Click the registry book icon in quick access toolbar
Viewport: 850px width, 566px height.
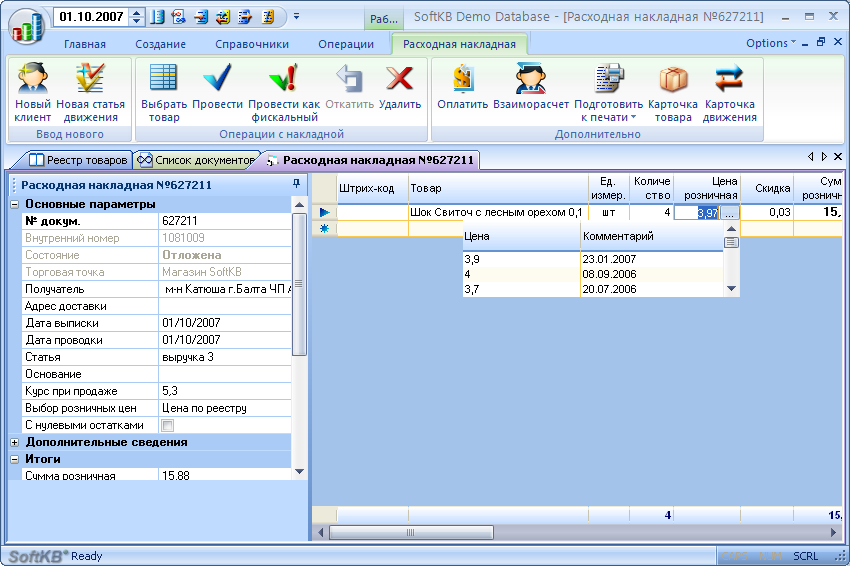[x=157, y=17]
